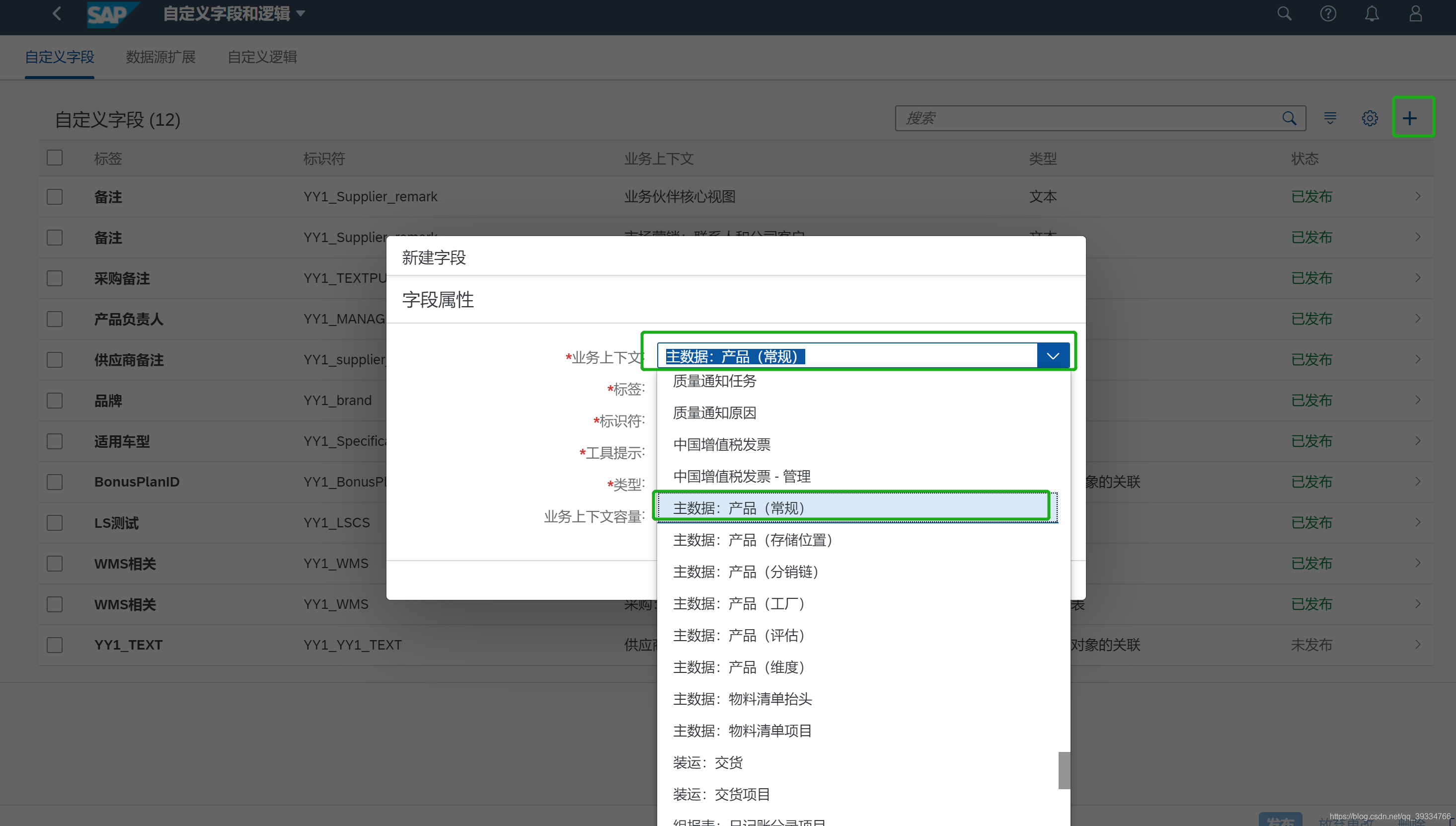Check the box for YY1_Supplier_remark 业务伙伴核心视图 row
The width and height of the screenshot is (1456, 826).
pyautogui.click(x=55, y=197)
